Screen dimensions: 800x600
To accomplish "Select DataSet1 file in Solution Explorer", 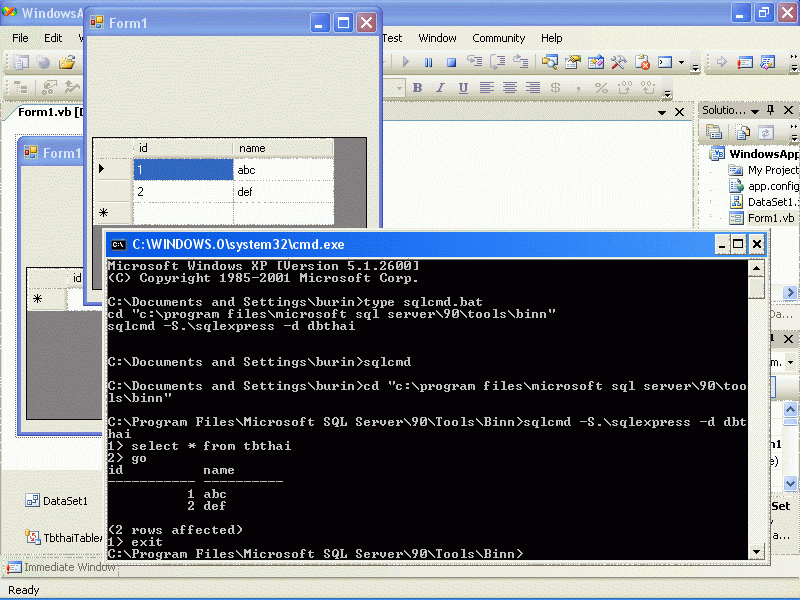I will pos(764,202).
